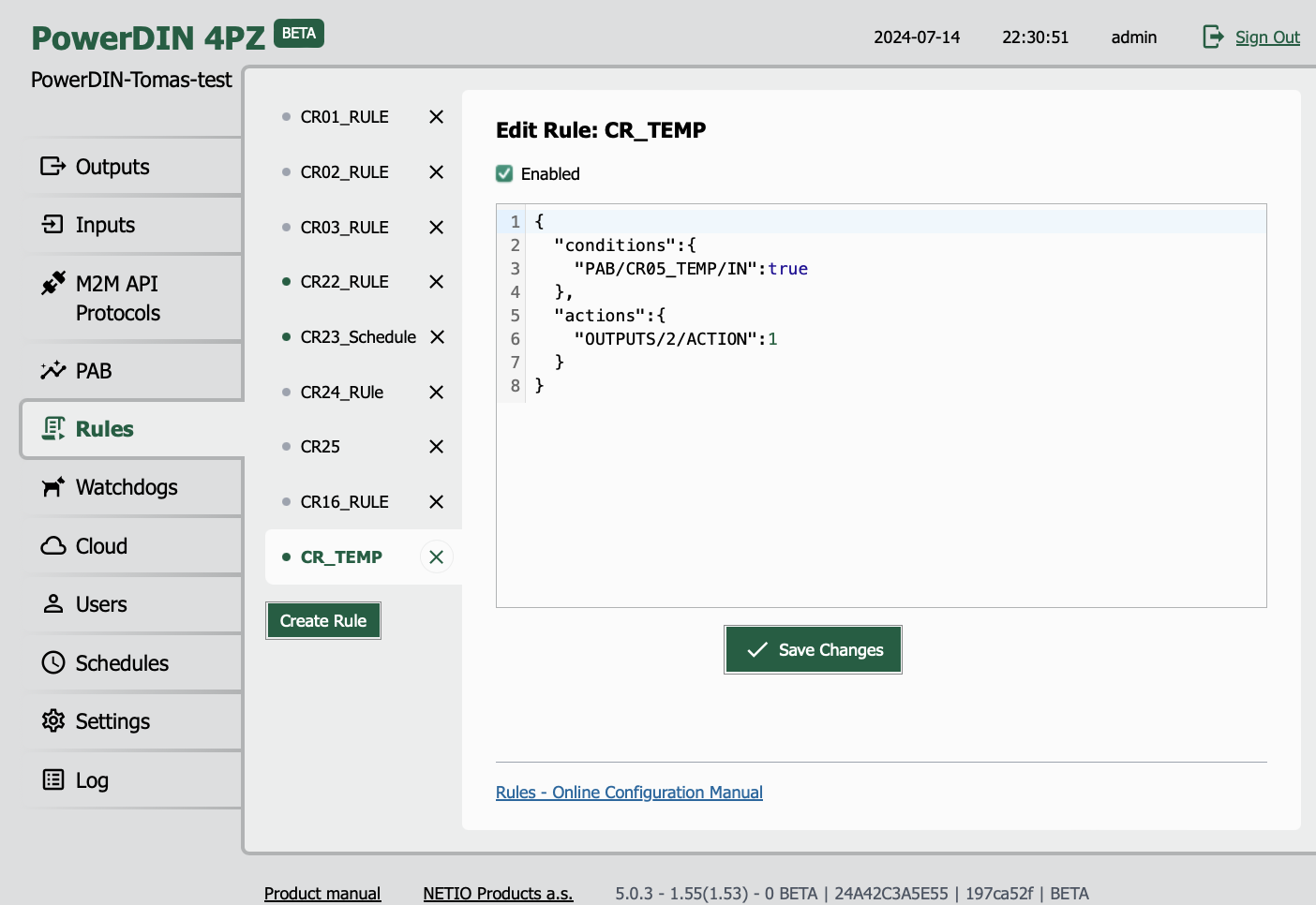
Task: Click the Inputs sidebar icon
Action: click(52, 225)
